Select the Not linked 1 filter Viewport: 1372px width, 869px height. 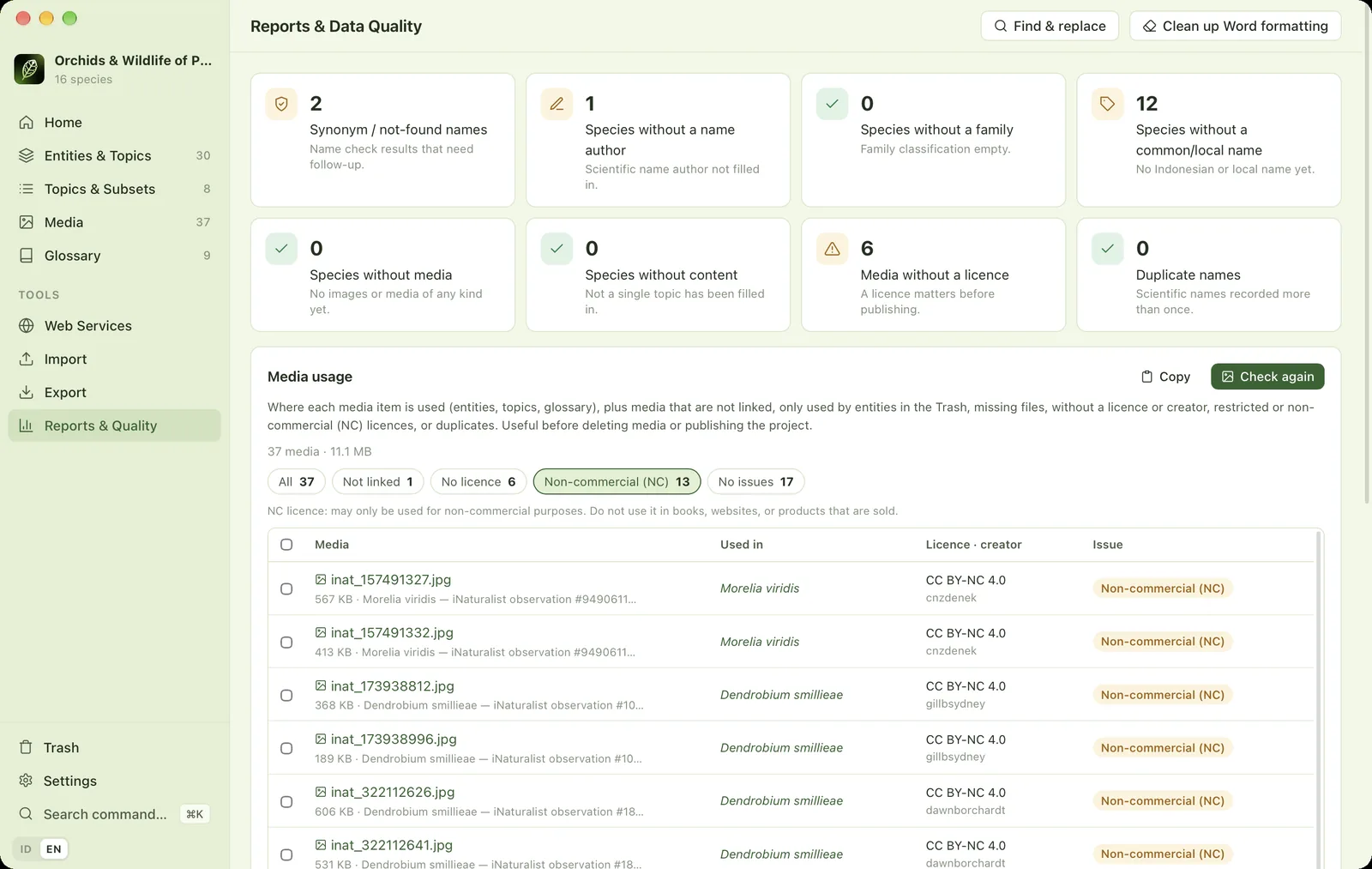[x=377, y=482]
